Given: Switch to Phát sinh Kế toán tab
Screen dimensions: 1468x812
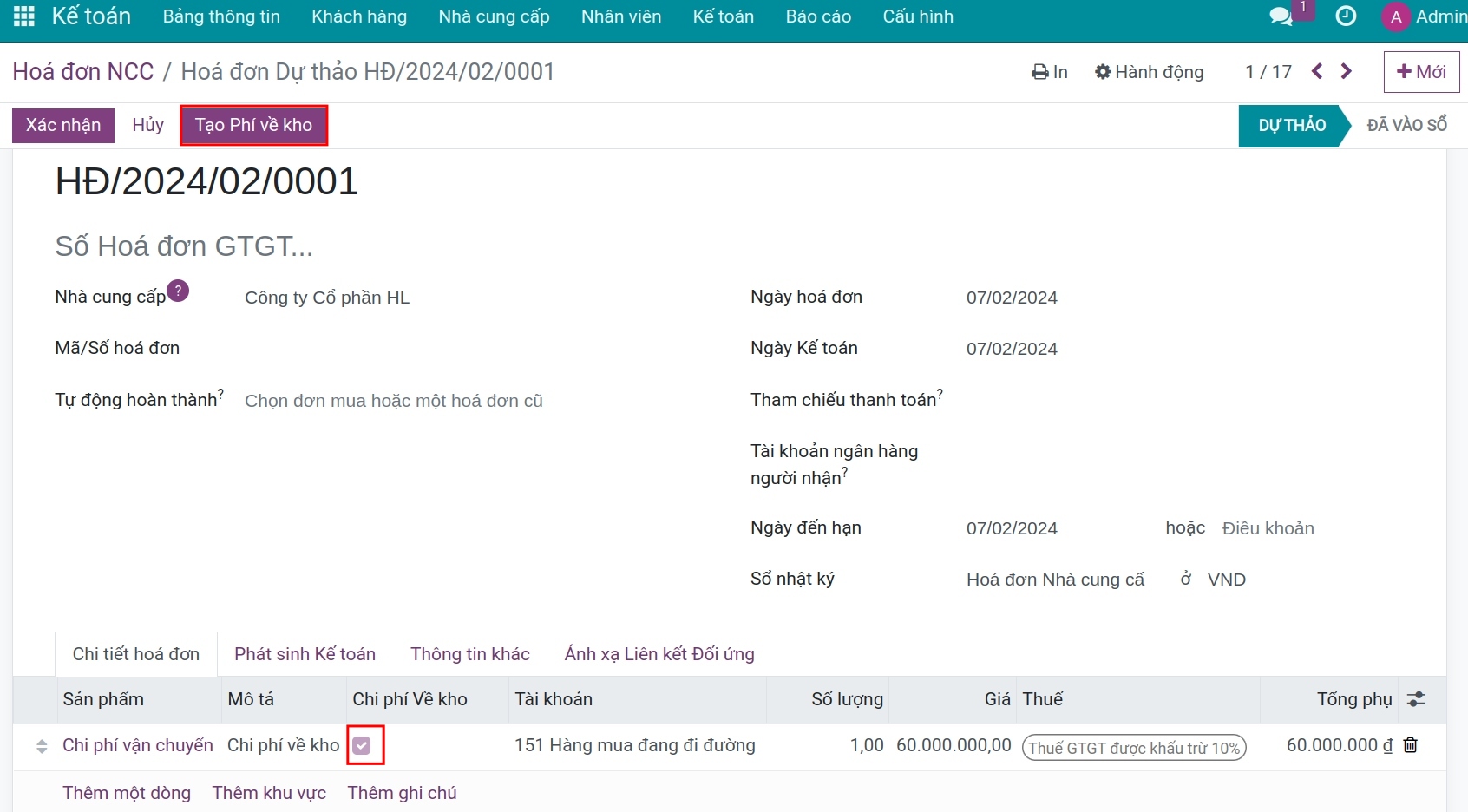Looking at the screenshot, I should [305, 653].
